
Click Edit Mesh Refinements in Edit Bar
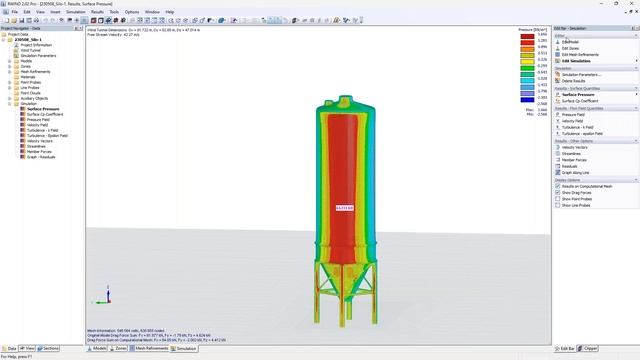click(580, 55)
